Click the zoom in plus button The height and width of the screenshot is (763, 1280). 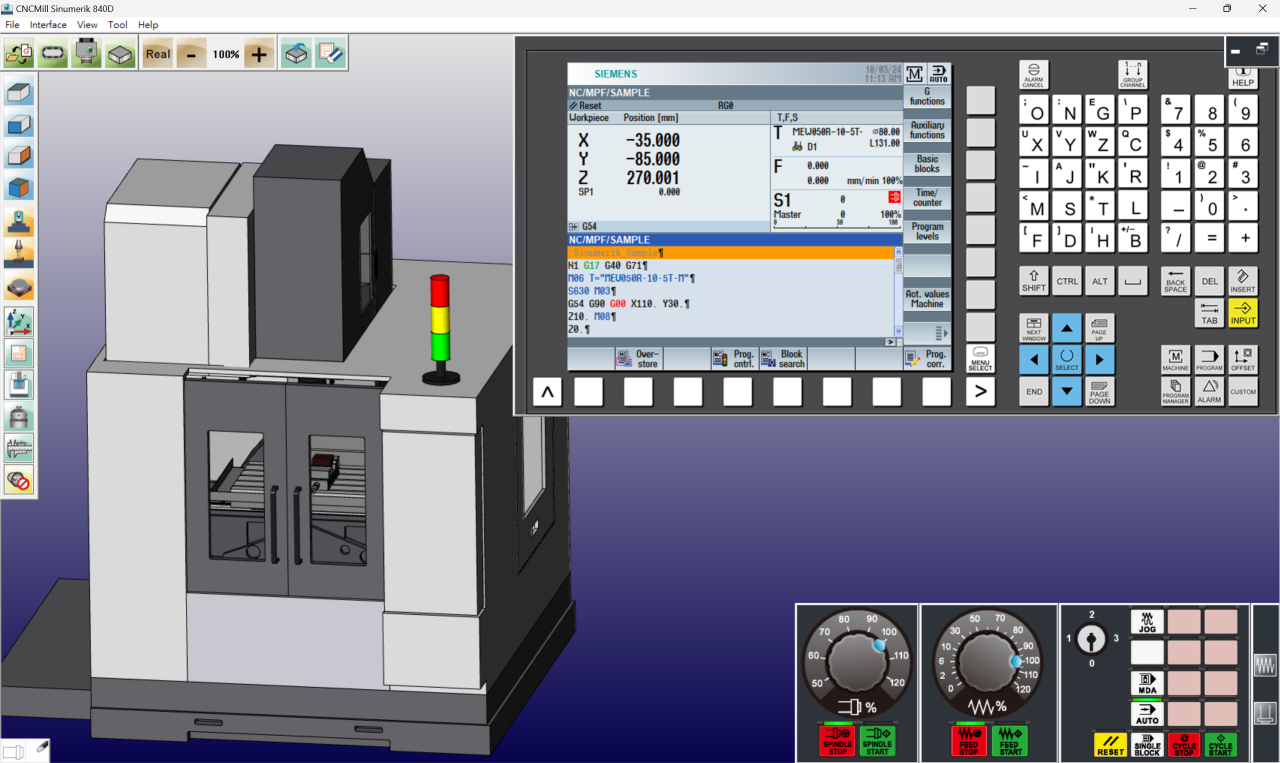[x=259, y=54]
